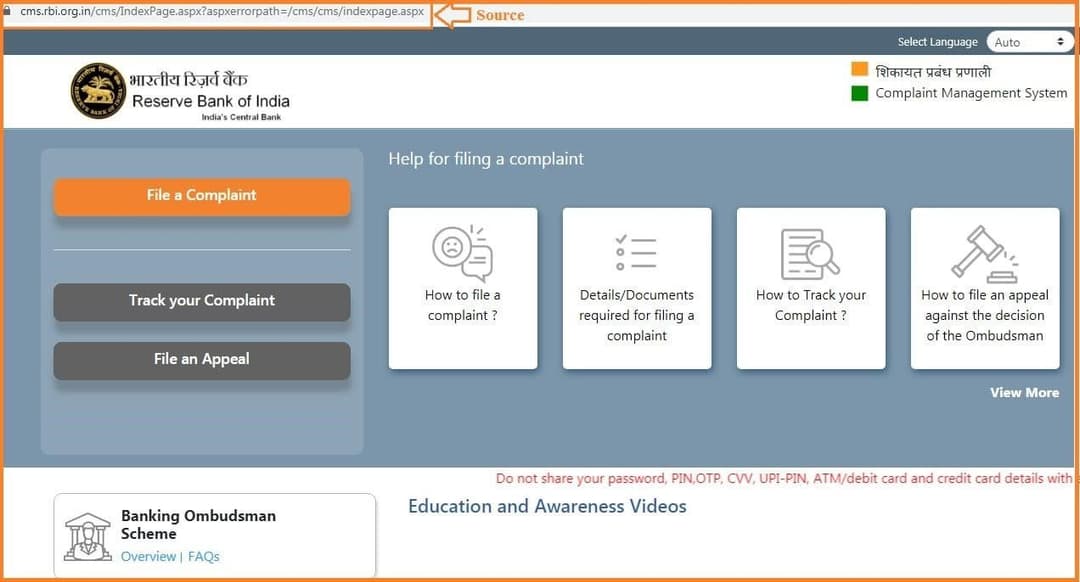Screen dimensions: 1080x582
Task: Click the Banking Ombudsman building icon
Action: [x=87, y=536]
